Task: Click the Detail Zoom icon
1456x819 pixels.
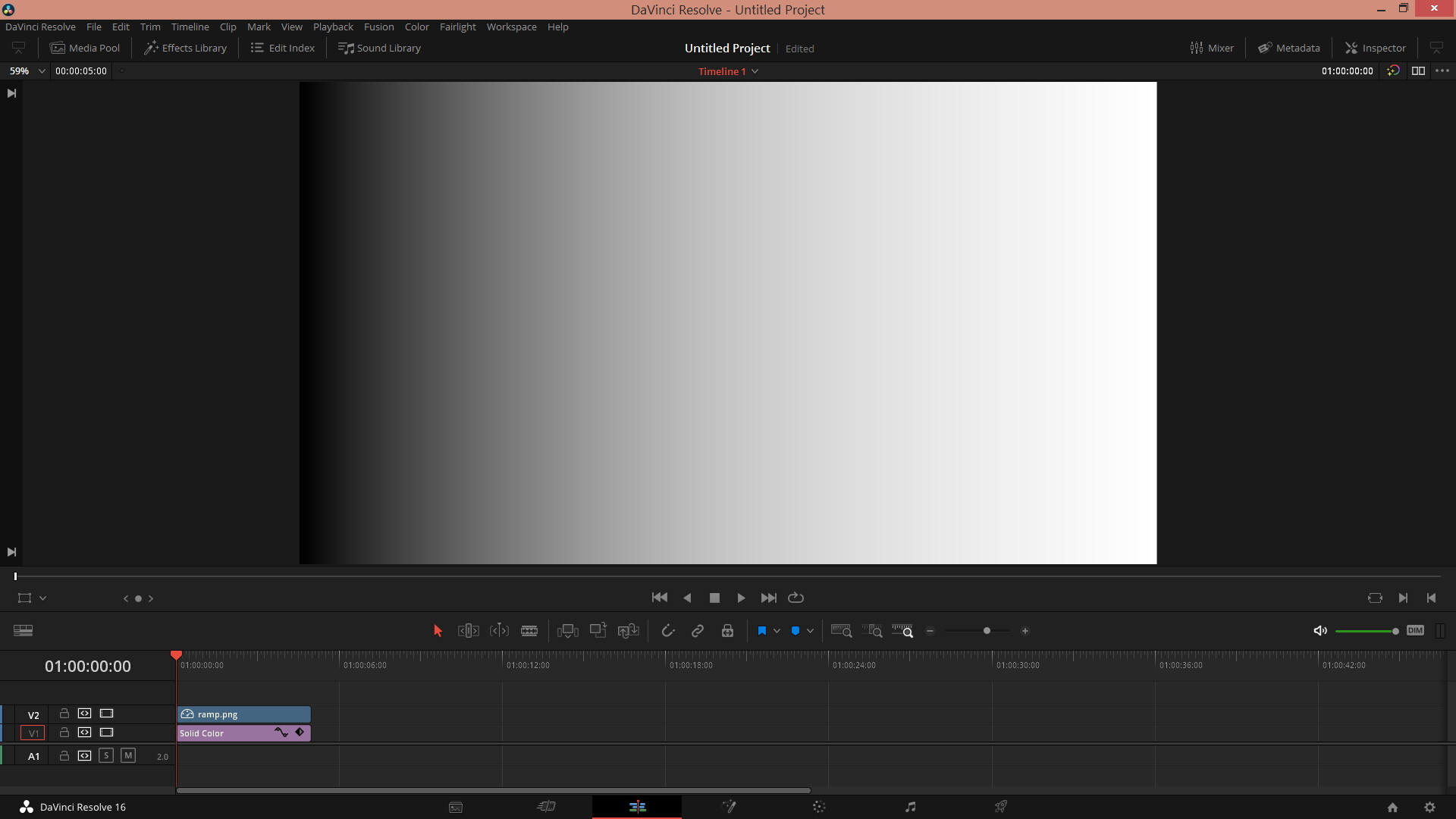Action: tap(872, 631)
